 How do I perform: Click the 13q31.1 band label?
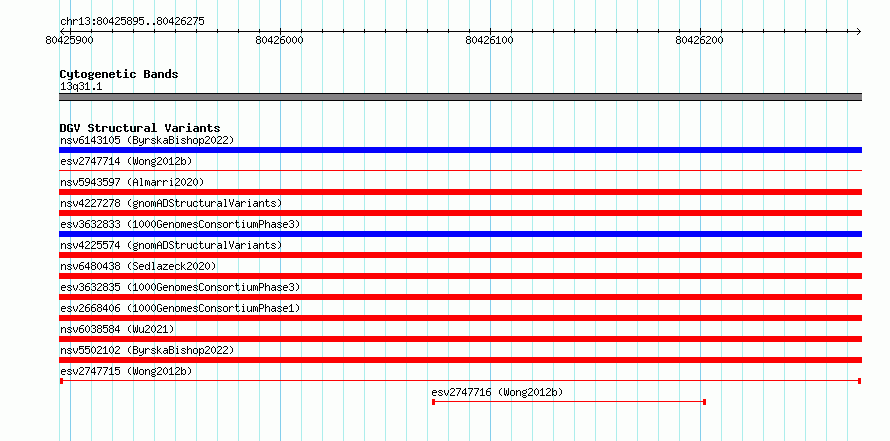point(81,87)
